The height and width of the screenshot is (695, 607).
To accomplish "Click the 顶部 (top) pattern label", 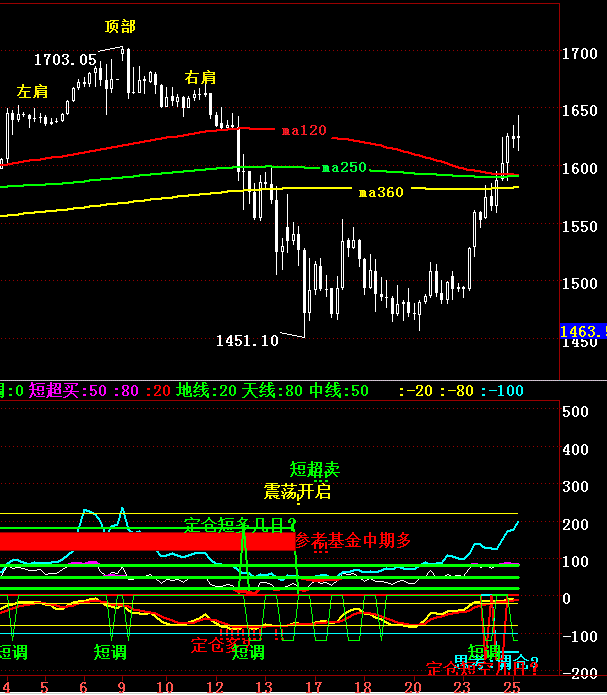I will point(123,25).
